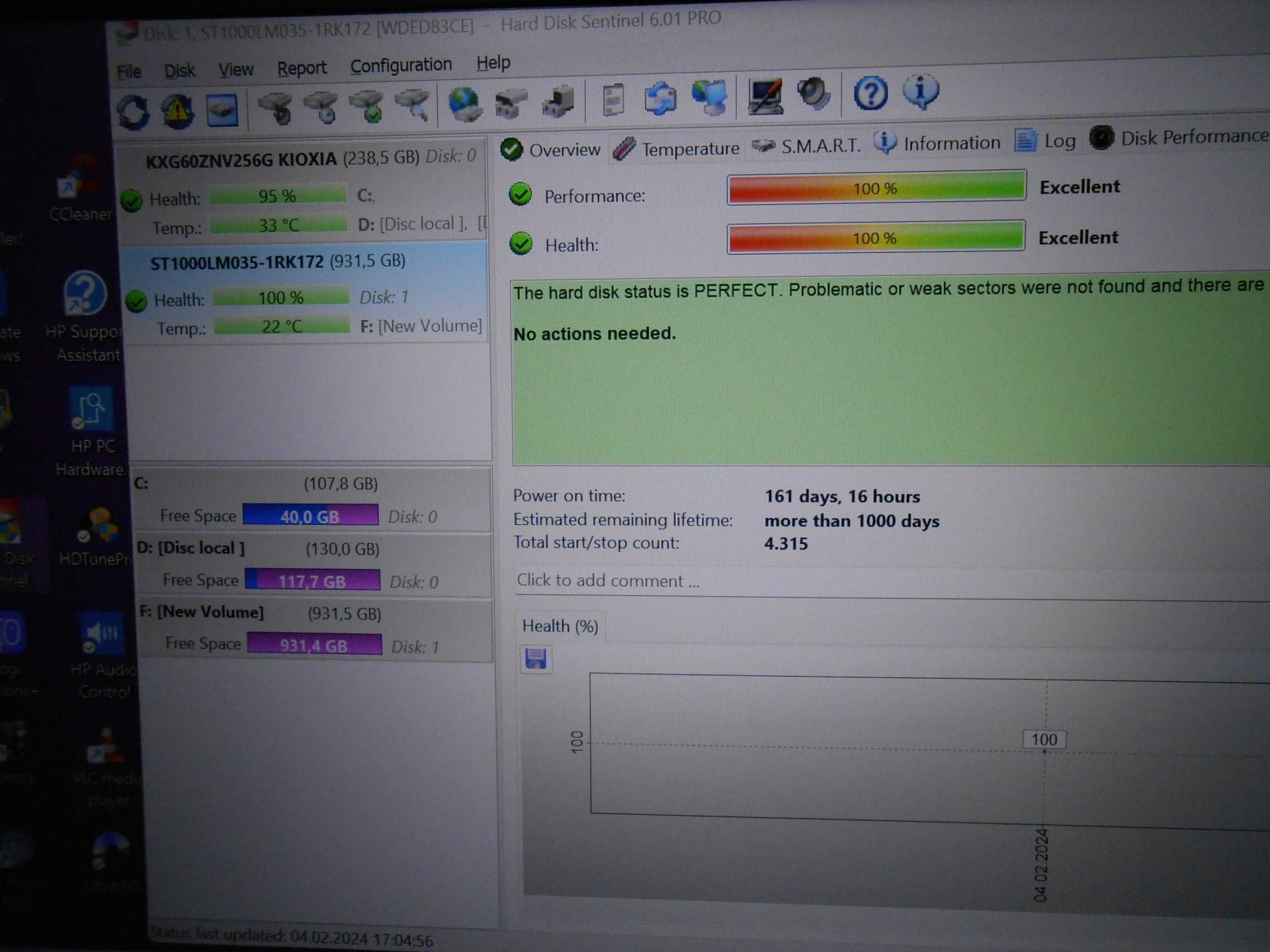This screenshot has height=952, width=1270.
Task: Click "161 days, 16 hours" power on value
Action: (x=842, y=496)
